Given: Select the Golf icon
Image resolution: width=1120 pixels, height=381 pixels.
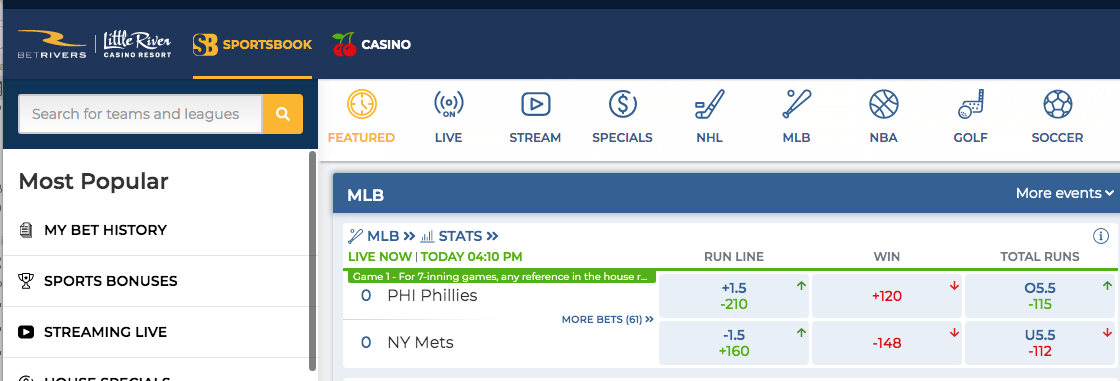Looking at the screenshot, I should tap(971, 105).
